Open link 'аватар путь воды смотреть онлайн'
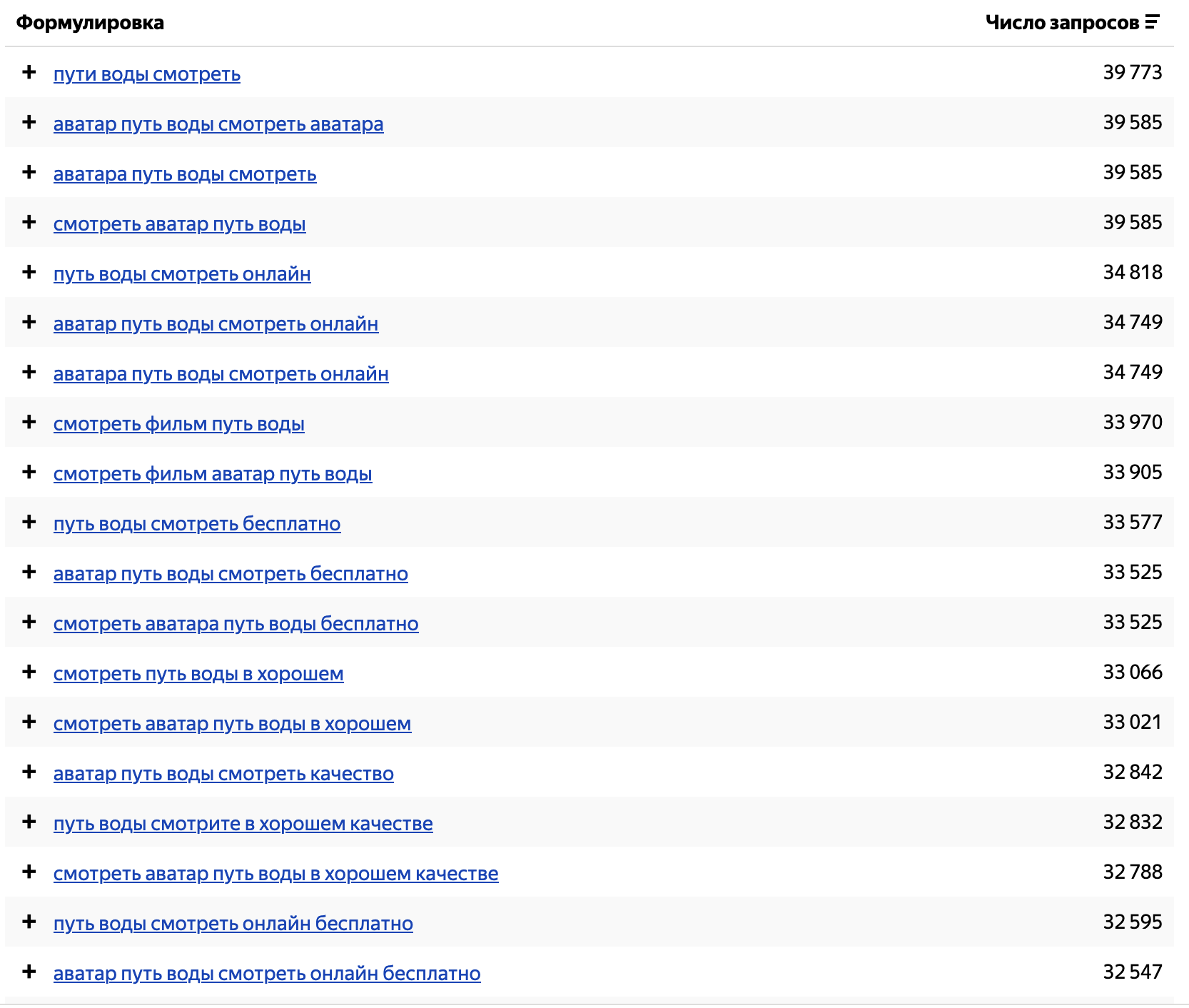Viewport: 1189px width, 1008px height. pyautogui.click(x=216, y=324)
